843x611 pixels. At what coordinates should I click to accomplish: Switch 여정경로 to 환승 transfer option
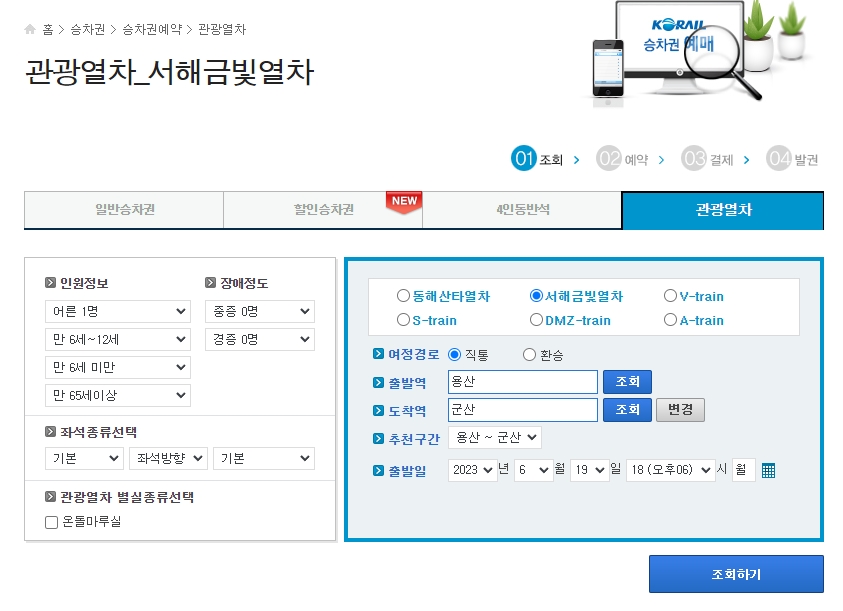(527, 352)
